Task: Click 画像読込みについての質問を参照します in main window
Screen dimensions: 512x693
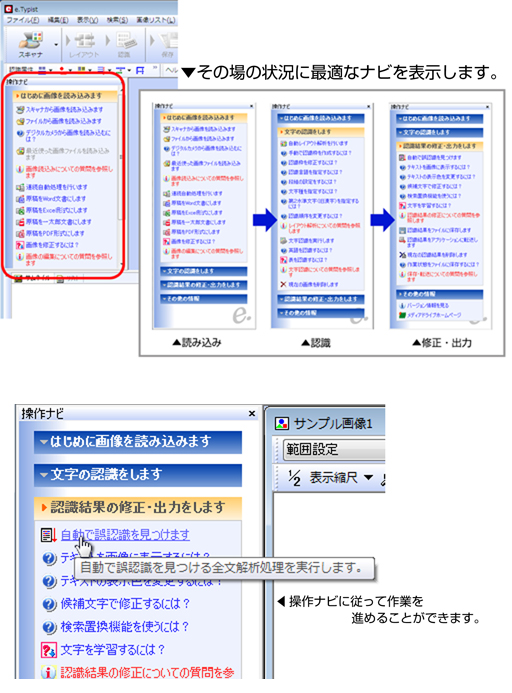Action: tap(69, 172)
